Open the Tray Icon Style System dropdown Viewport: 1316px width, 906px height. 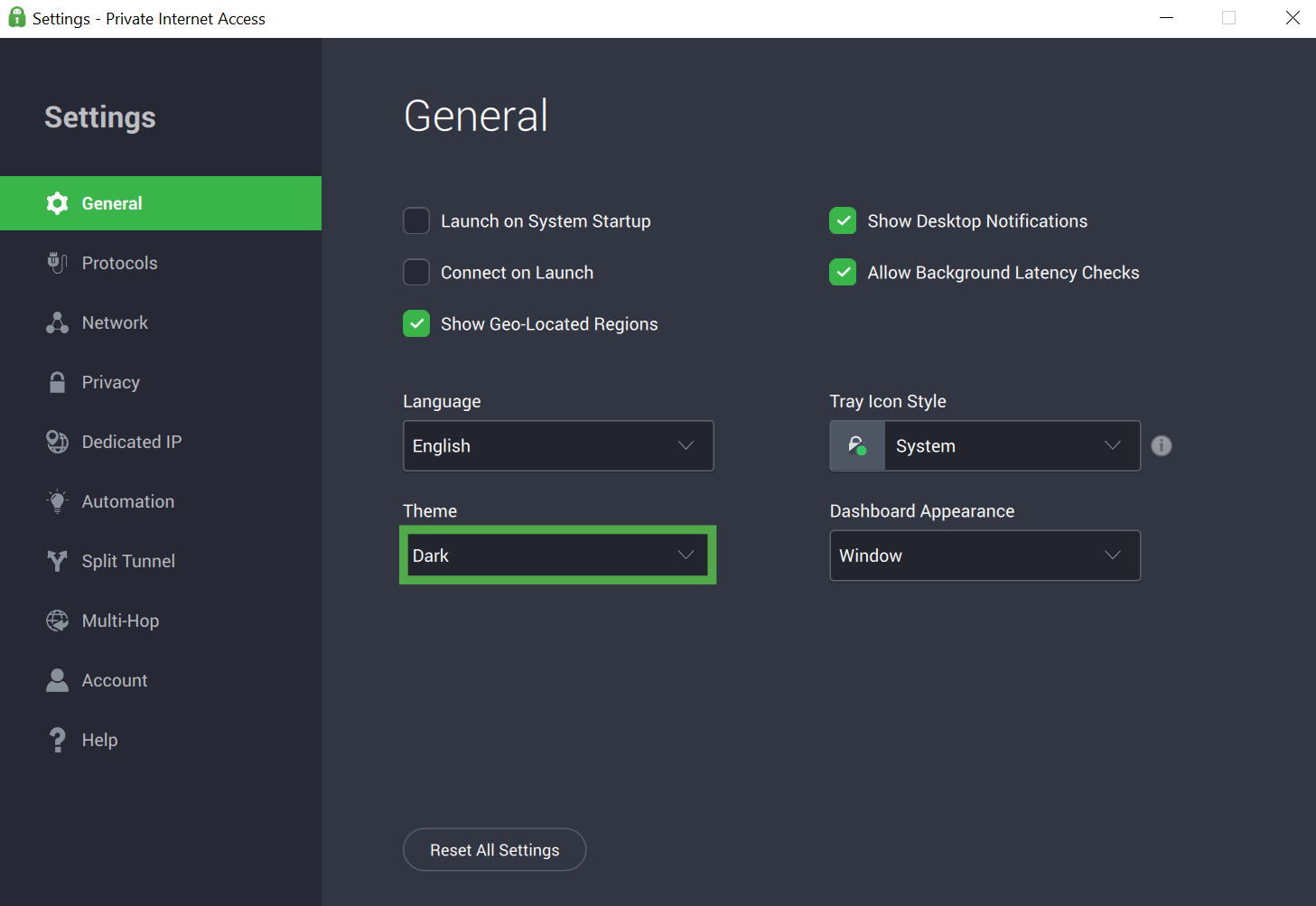(985, 445)
